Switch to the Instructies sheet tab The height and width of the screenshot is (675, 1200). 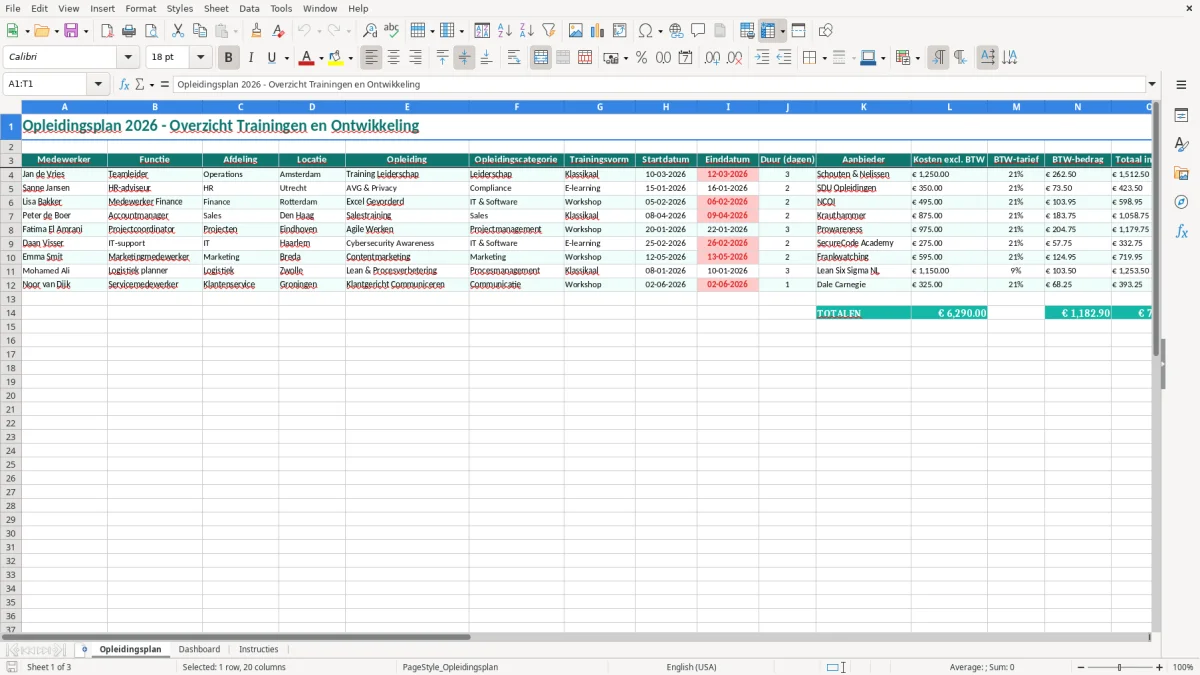coord(259,649)
